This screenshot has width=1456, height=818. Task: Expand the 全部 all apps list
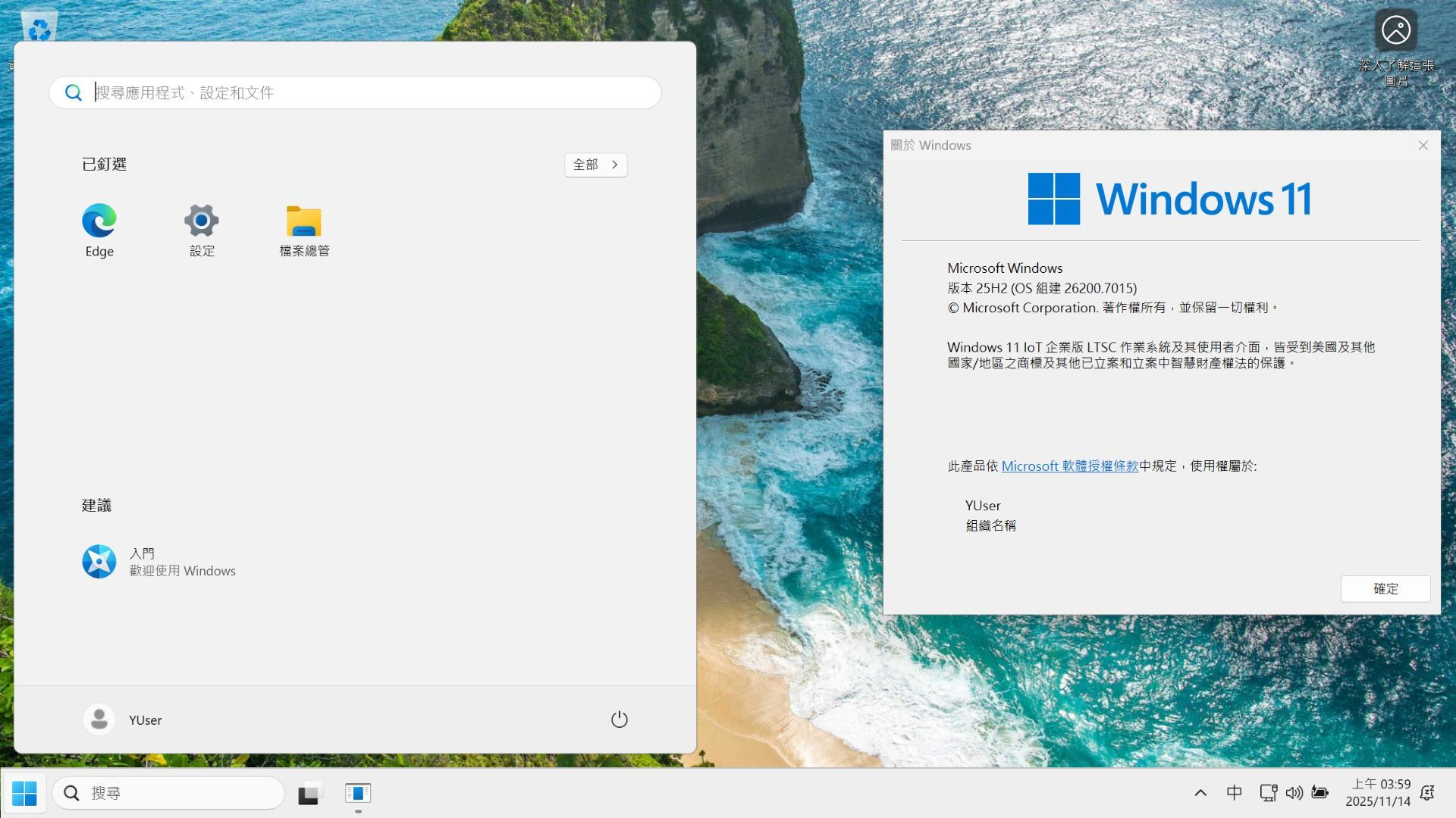tap(595, 165)
